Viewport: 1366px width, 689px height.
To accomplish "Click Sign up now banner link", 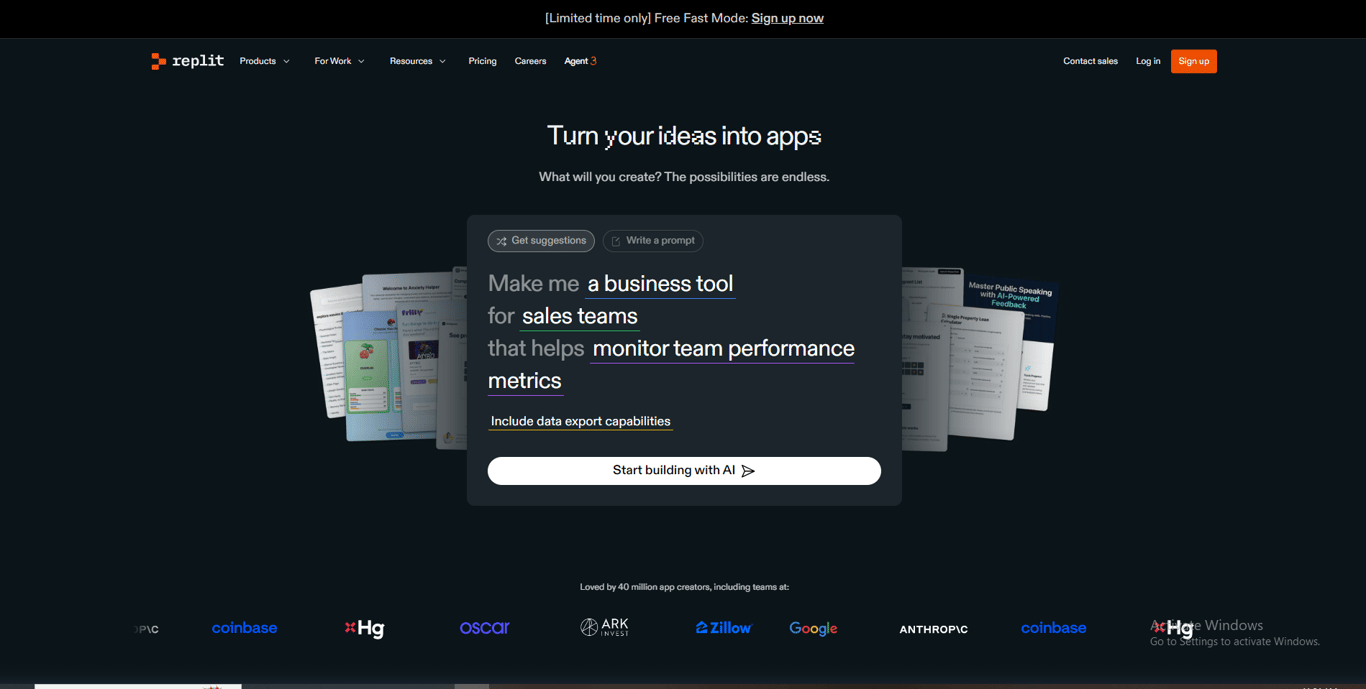I will [x=787, y=18].
